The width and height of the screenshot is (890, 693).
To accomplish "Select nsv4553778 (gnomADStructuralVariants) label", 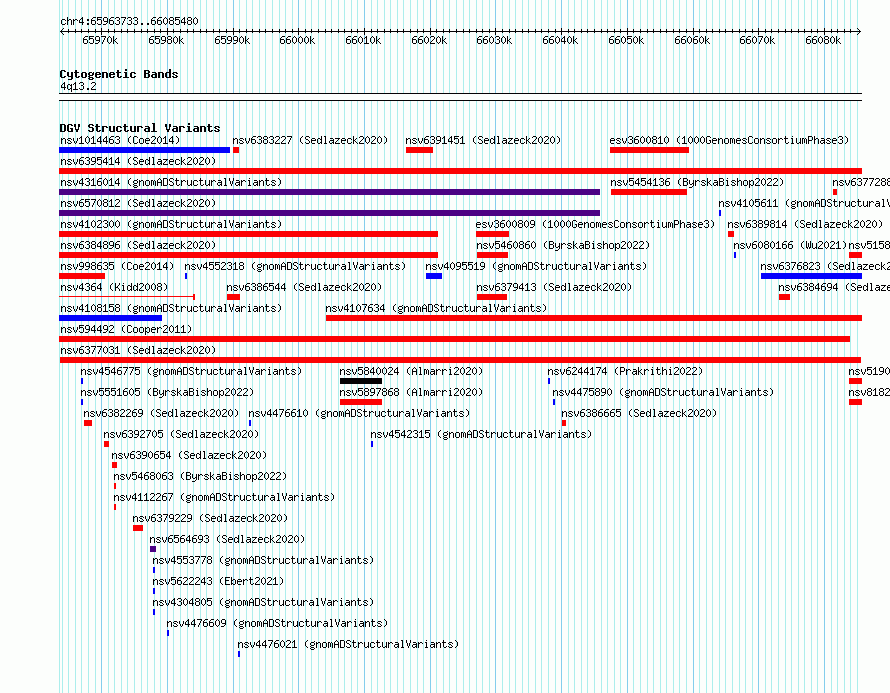I will pos(263,560).
